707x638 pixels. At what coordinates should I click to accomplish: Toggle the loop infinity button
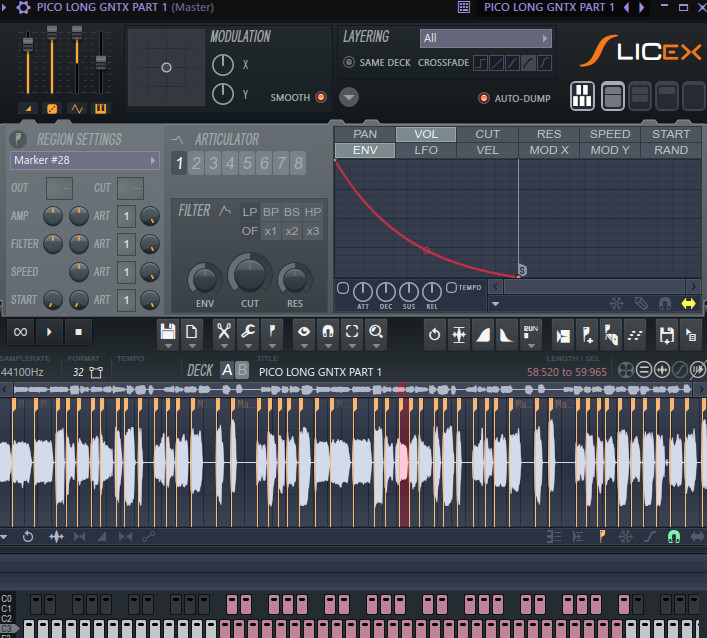tap(20, 332)
